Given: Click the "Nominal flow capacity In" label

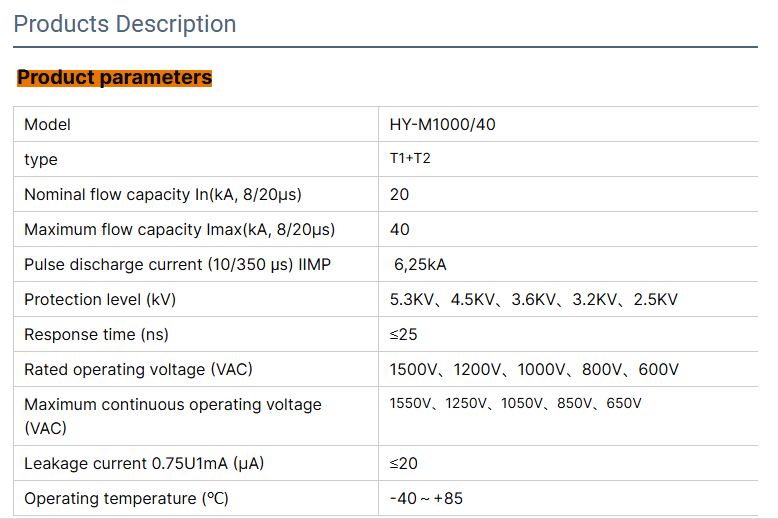Looking at the screenshot, I should pos(163,195).
